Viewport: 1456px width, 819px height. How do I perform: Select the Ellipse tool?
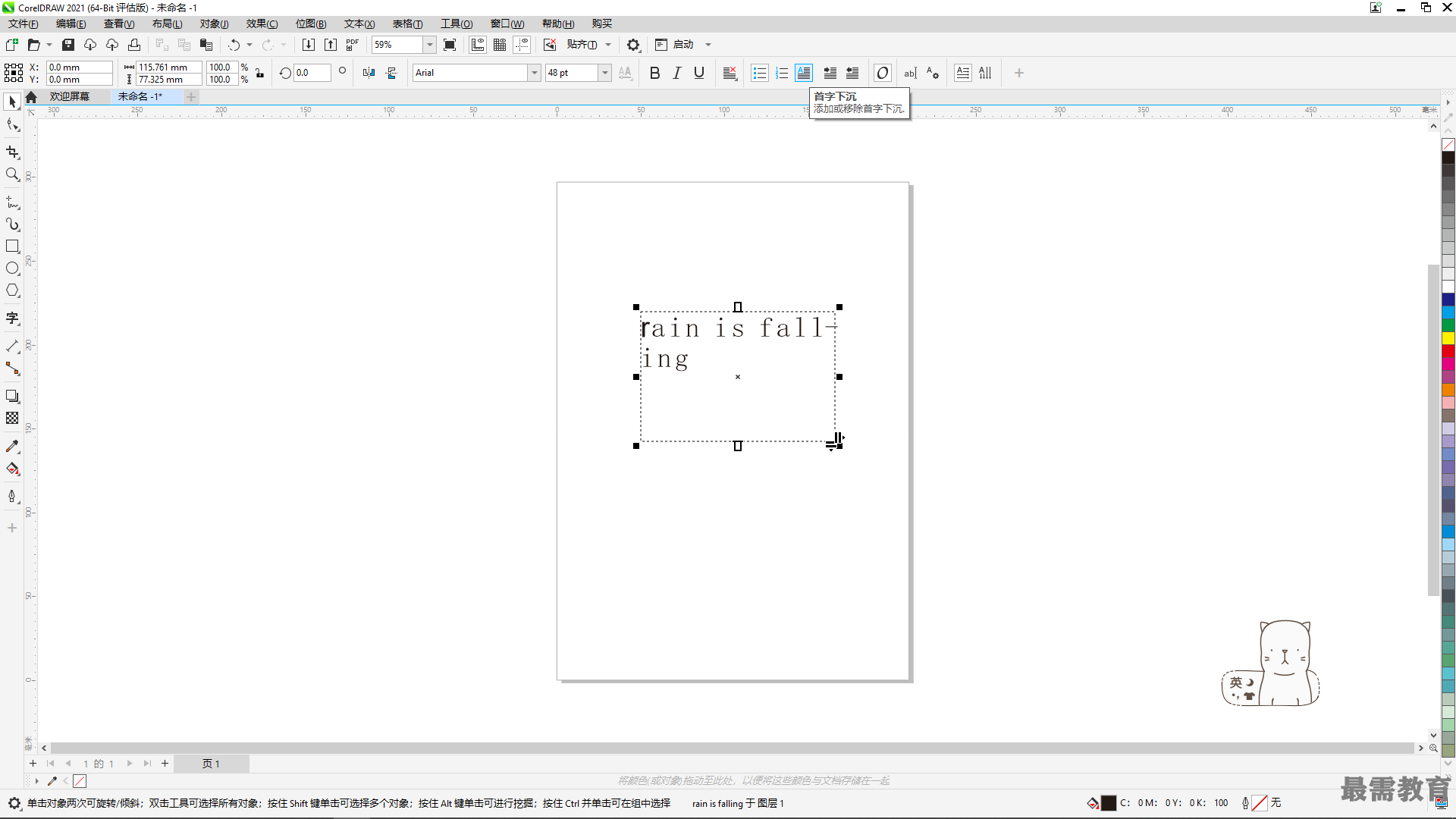pos(12,268)
